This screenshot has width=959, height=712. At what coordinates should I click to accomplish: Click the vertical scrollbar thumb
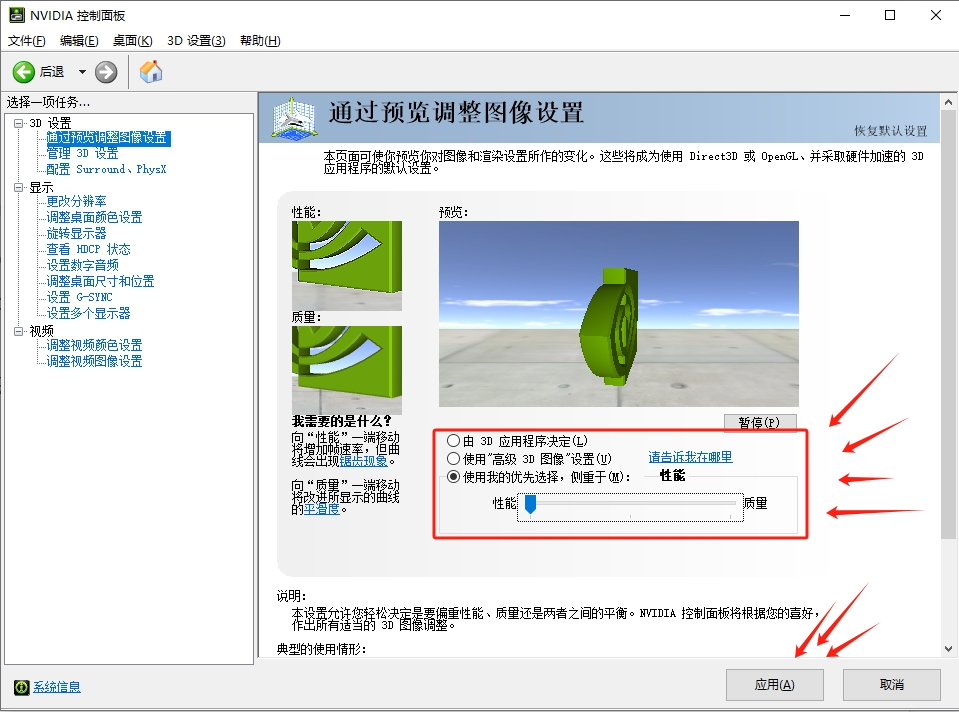[948, 324]
